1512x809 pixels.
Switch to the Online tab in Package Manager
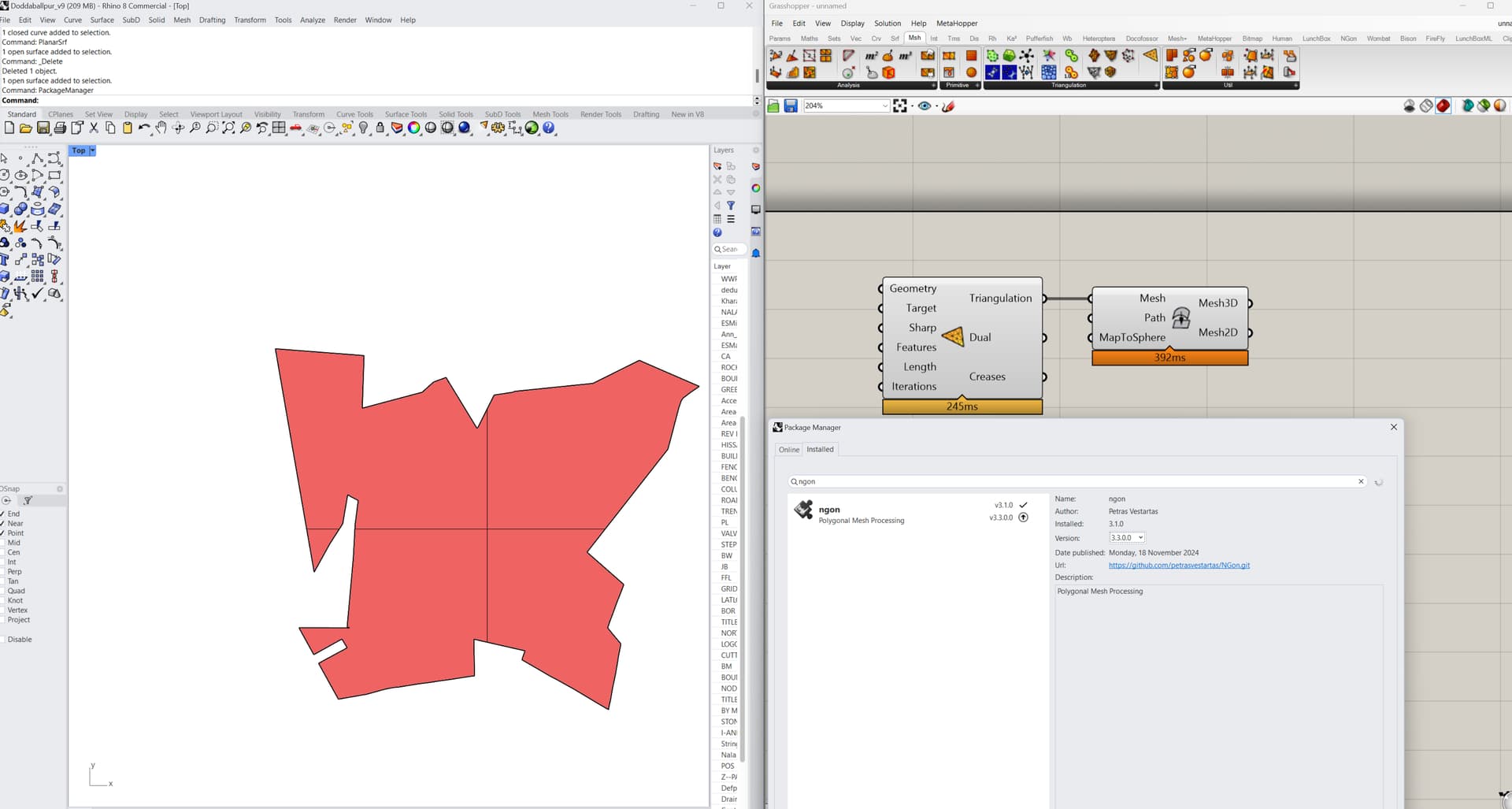point(789,450)
